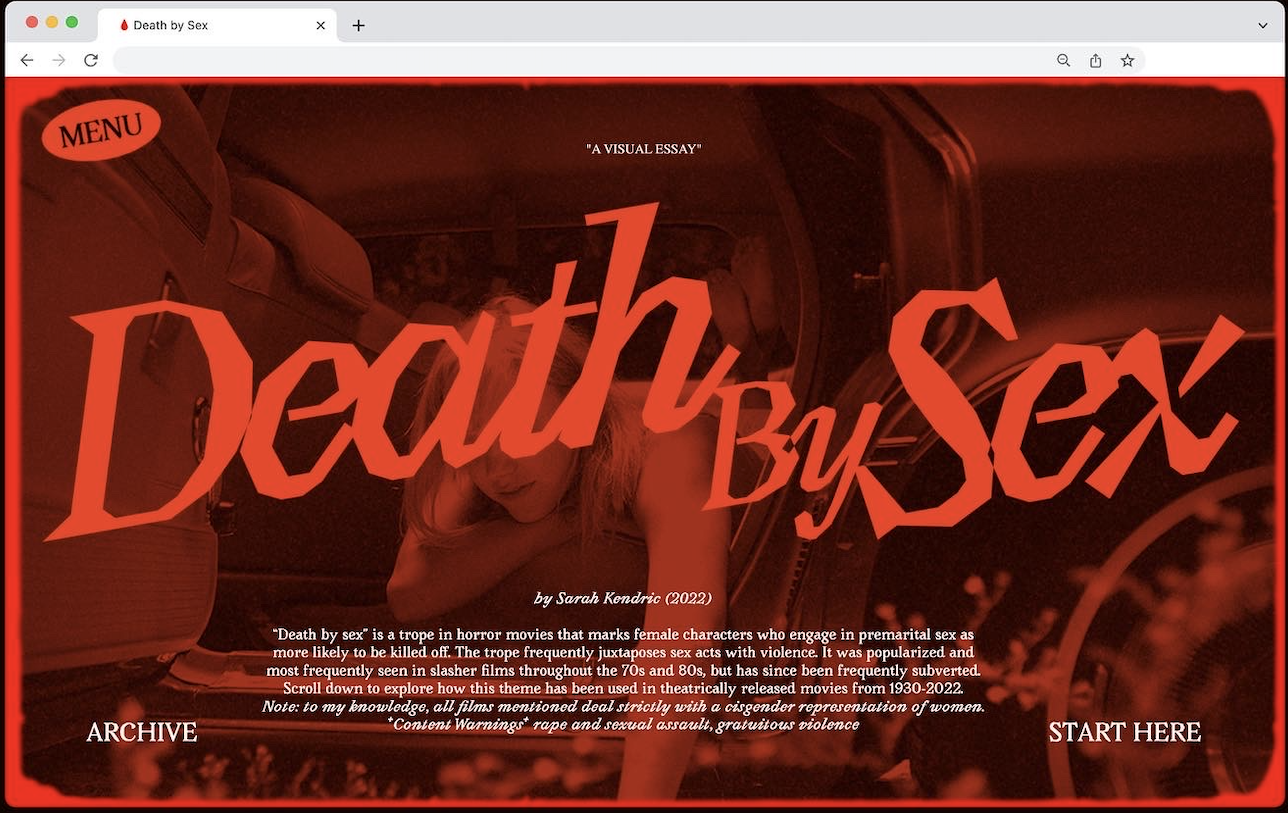Click the zoom magnifier icon in address bar
1288x813 pixels.
tap(1063, 60)
